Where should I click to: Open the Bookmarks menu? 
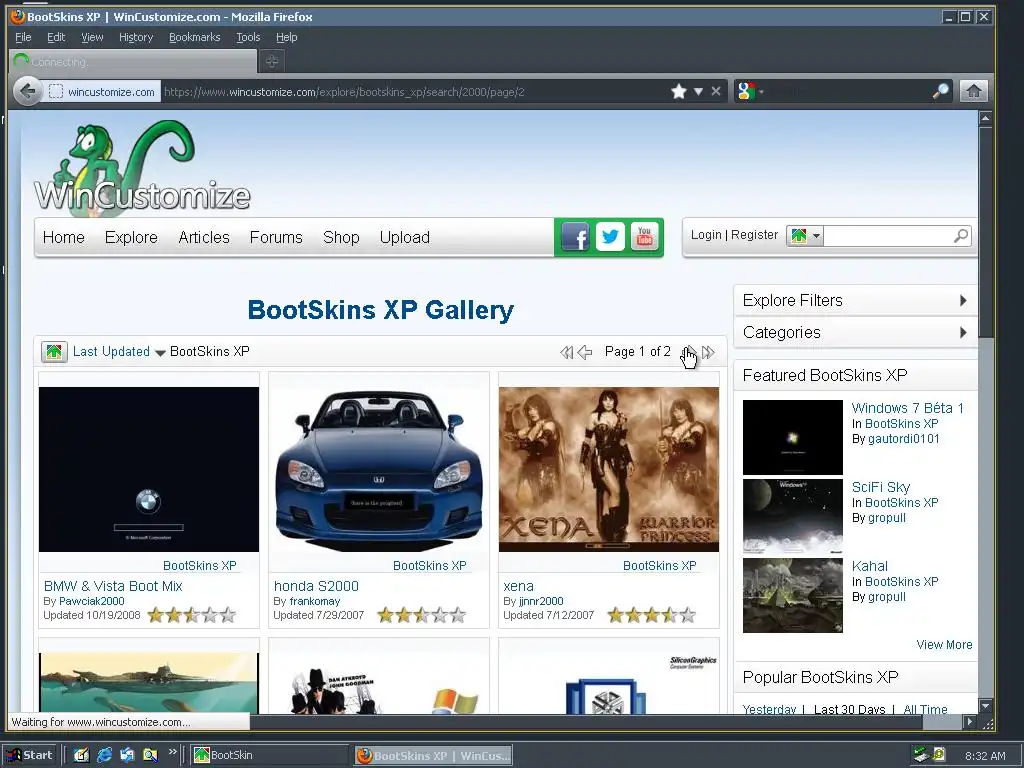195,37
